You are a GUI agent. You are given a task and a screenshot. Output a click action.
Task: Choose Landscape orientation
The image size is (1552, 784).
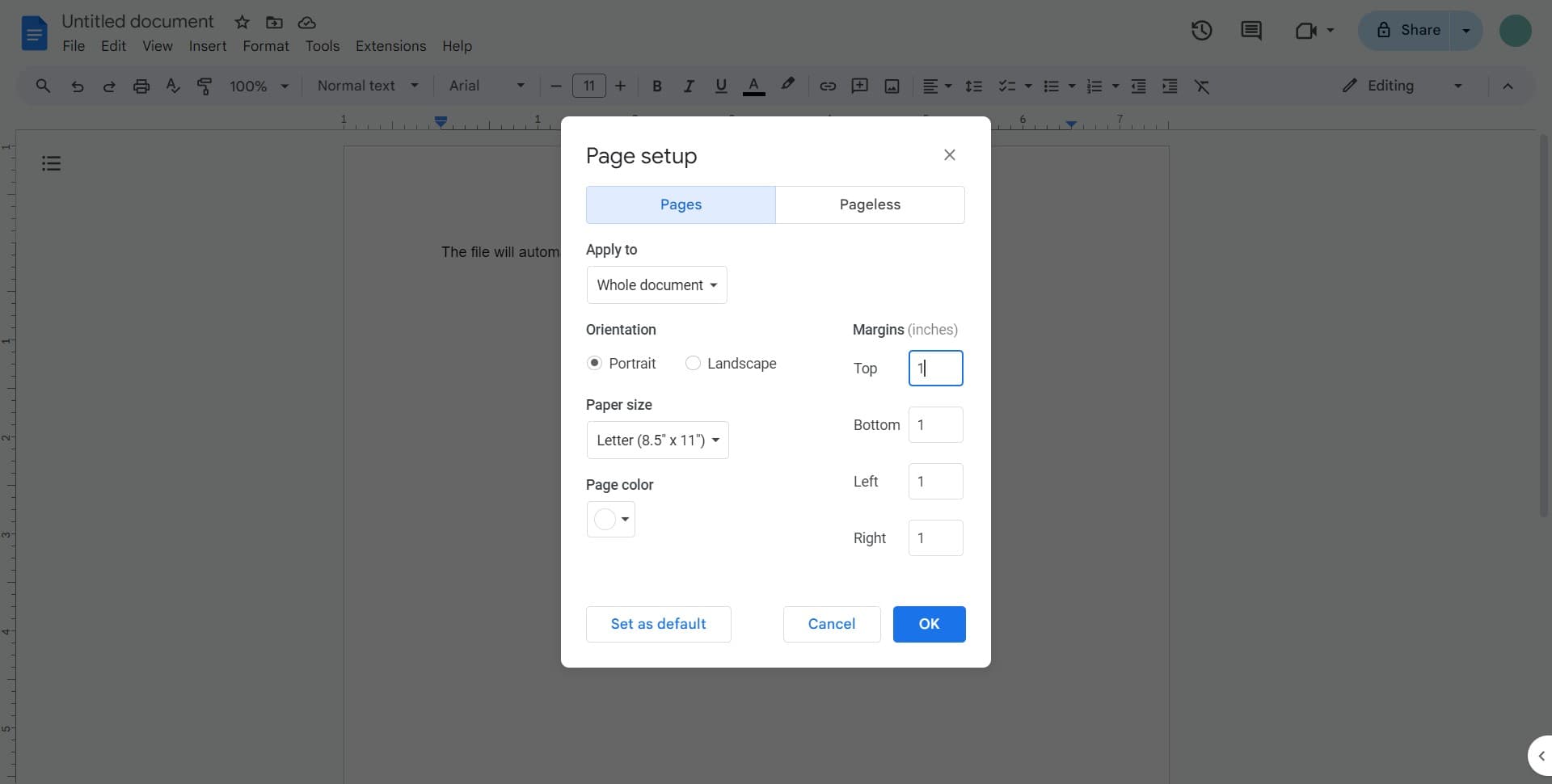(693, 364)
